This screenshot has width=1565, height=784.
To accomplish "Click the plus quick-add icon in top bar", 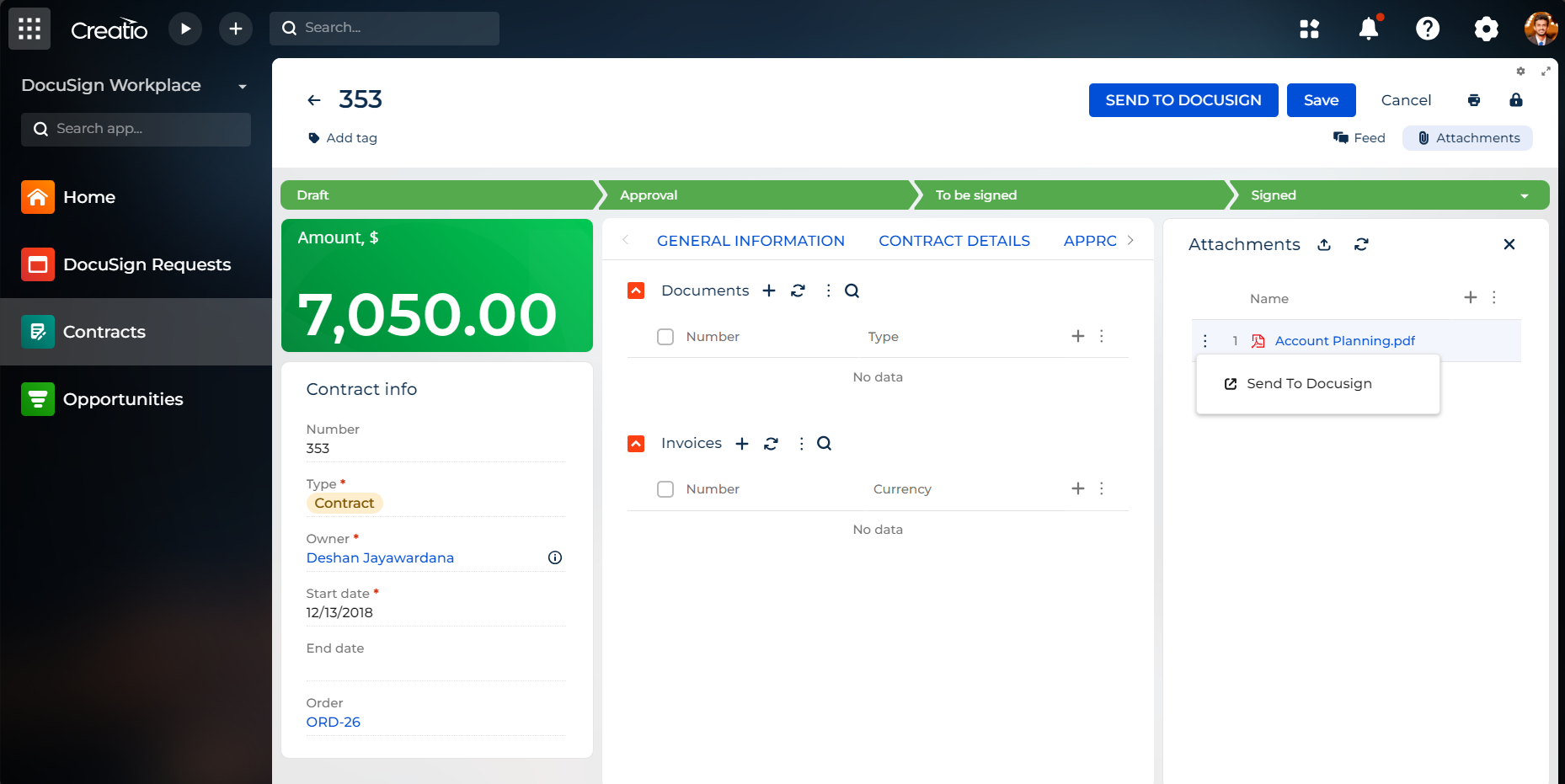I will click(236, 29).
